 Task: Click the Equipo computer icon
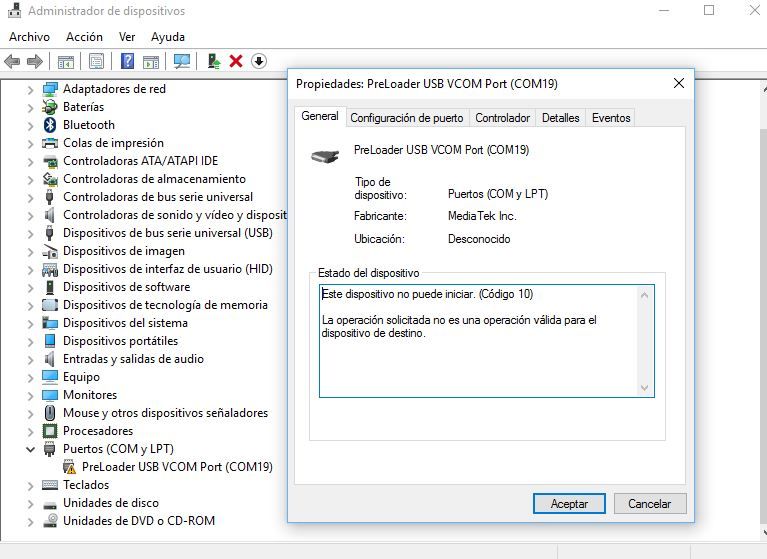(x=50, y=377)
